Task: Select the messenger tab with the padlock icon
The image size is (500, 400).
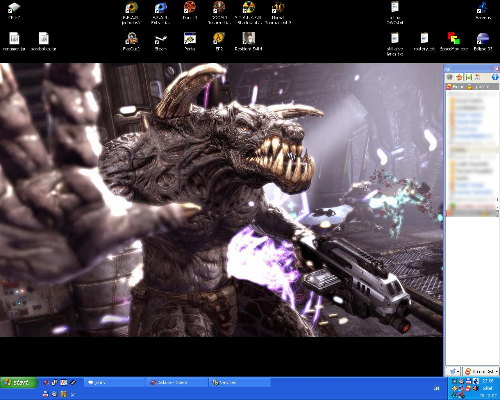Action: coord(479,87)
